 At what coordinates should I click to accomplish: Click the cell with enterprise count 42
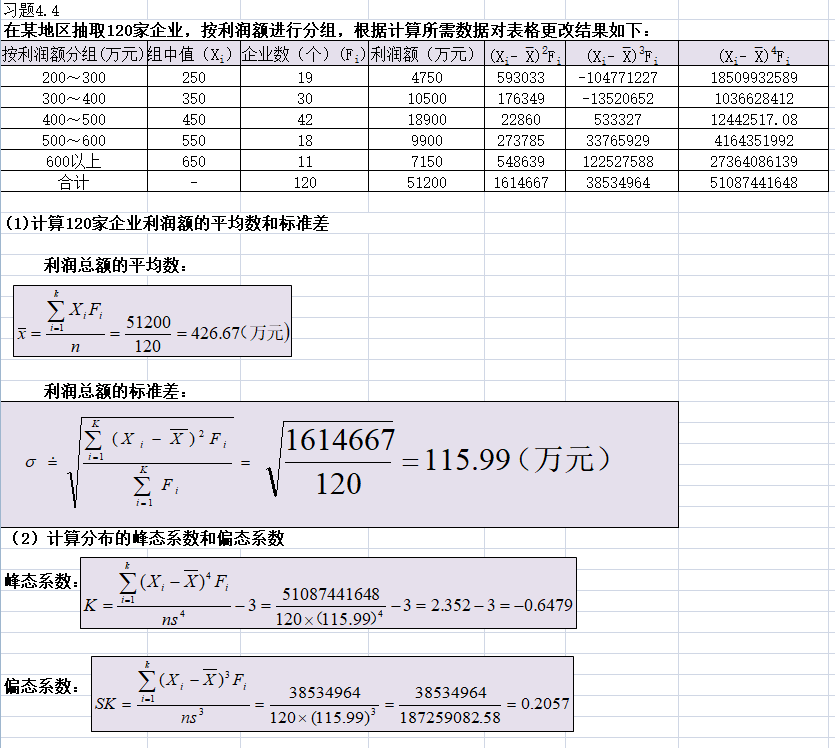(x=304, y=120)
